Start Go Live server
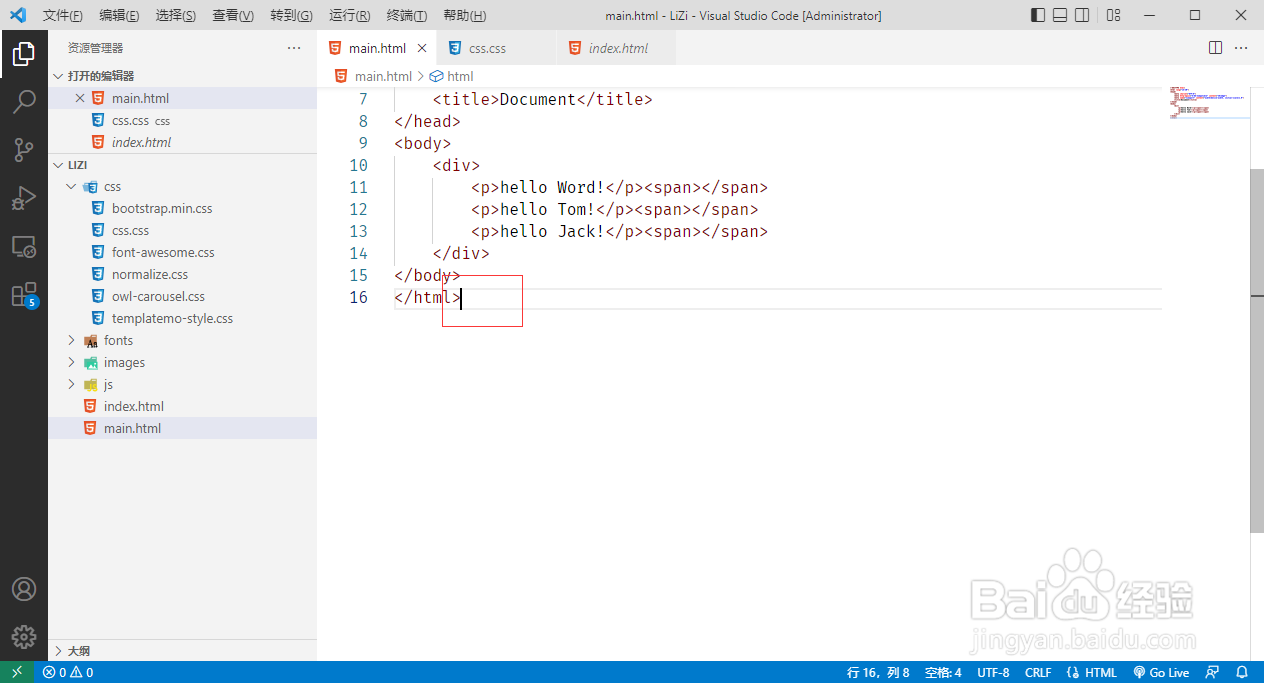Image resolution: width=1264 pixels, height=683 pixels. [x=1161, y=672]
